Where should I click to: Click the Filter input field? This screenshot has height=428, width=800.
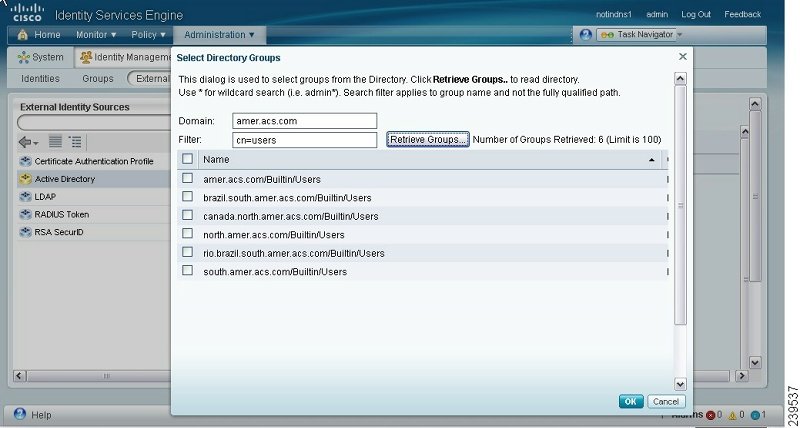coord(305,140)
